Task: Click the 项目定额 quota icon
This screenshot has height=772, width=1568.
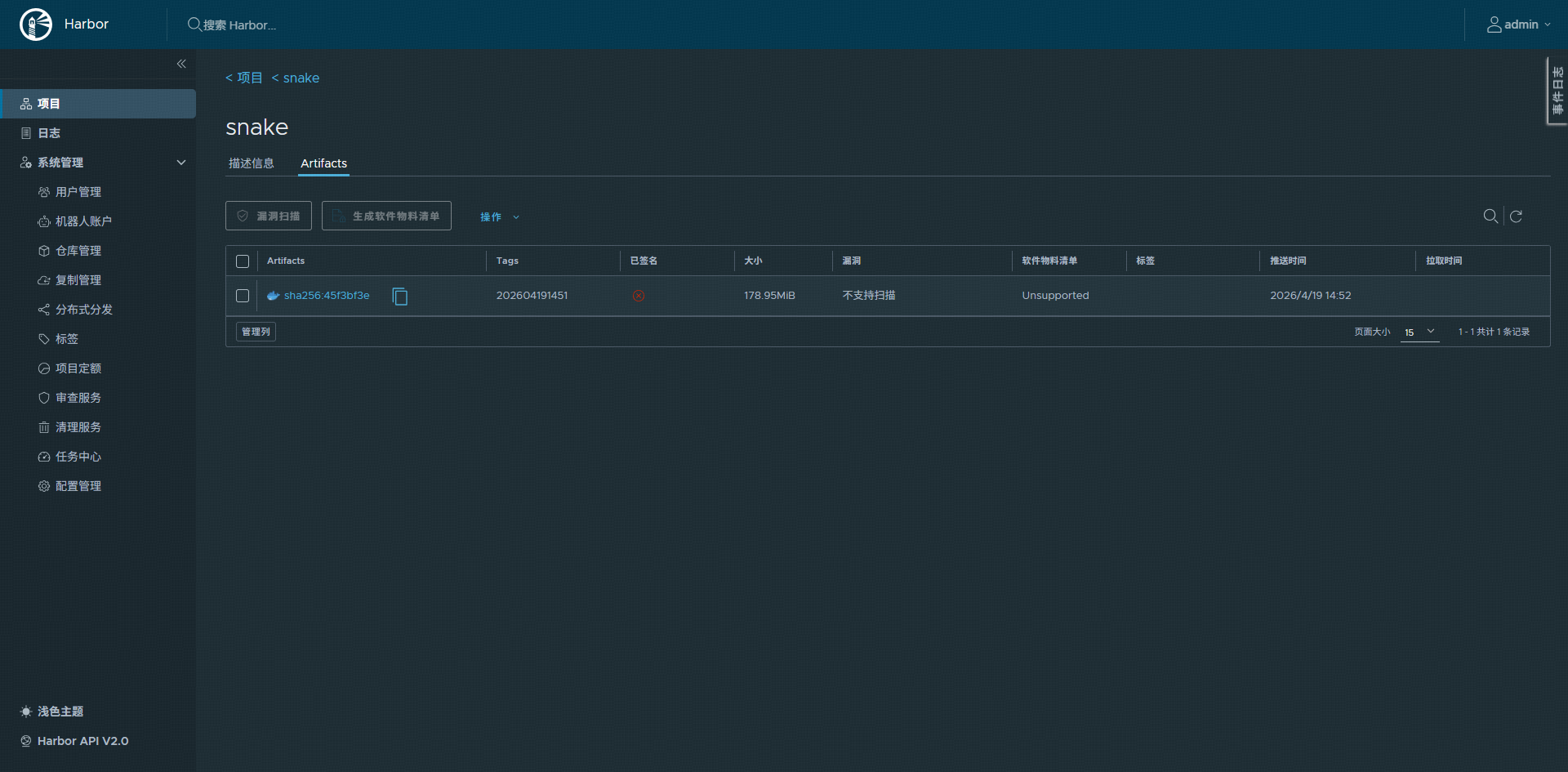Action: [x=44, y=368]
